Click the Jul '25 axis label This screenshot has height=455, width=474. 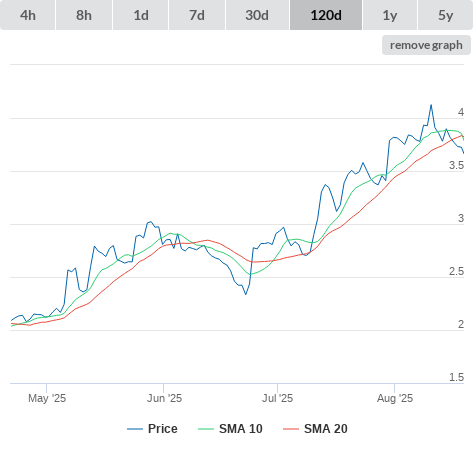[277, 398]
